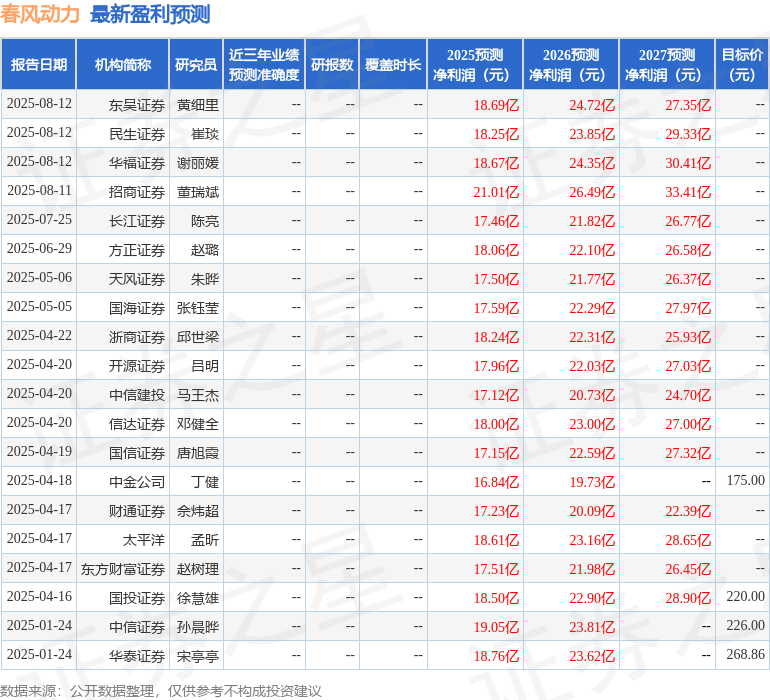Select the 机构简称 column header

coord(123,64)
